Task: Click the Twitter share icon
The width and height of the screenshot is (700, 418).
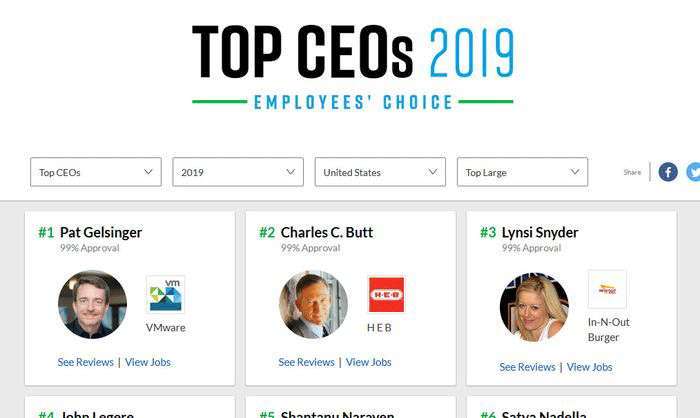Action: (694, 172)
